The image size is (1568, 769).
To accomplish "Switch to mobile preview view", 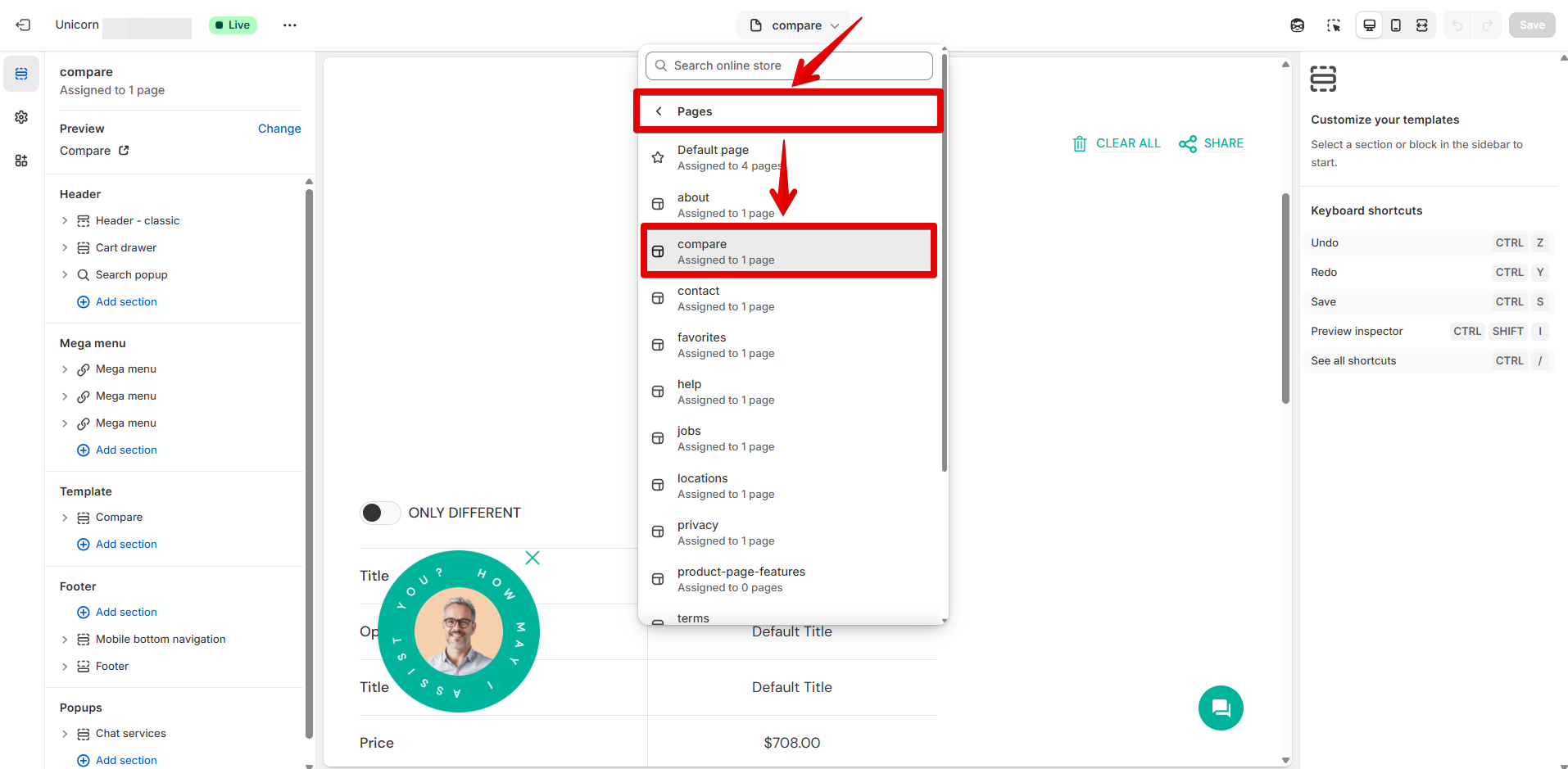I will tap(1395, 25).
